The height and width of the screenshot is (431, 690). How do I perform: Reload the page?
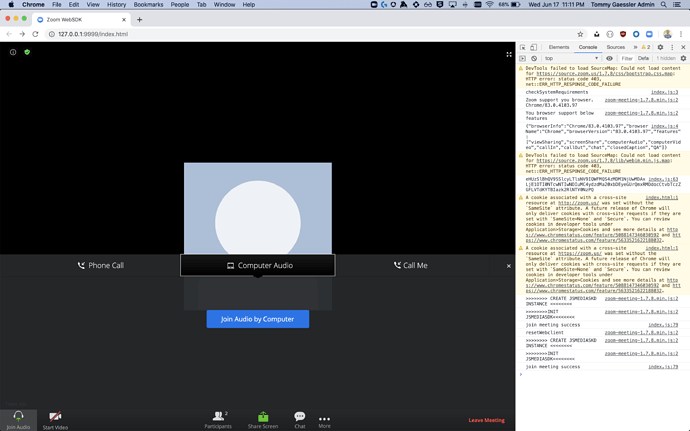click(35, 34)
